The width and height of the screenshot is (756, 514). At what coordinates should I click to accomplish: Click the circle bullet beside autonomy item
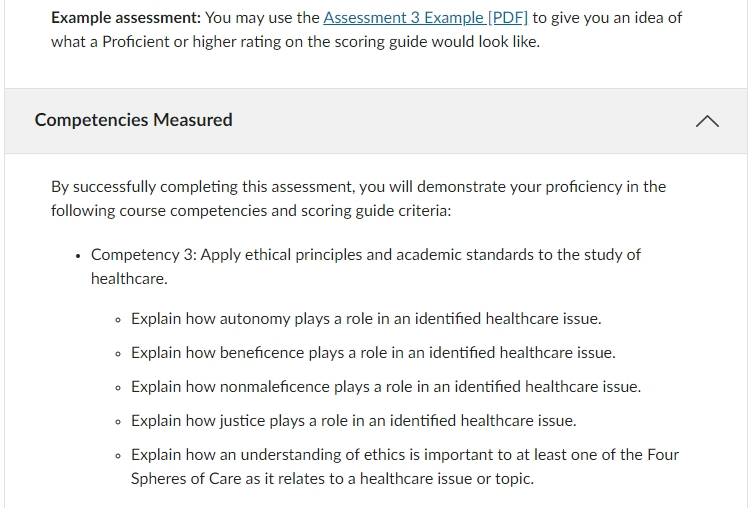(118, 320)
